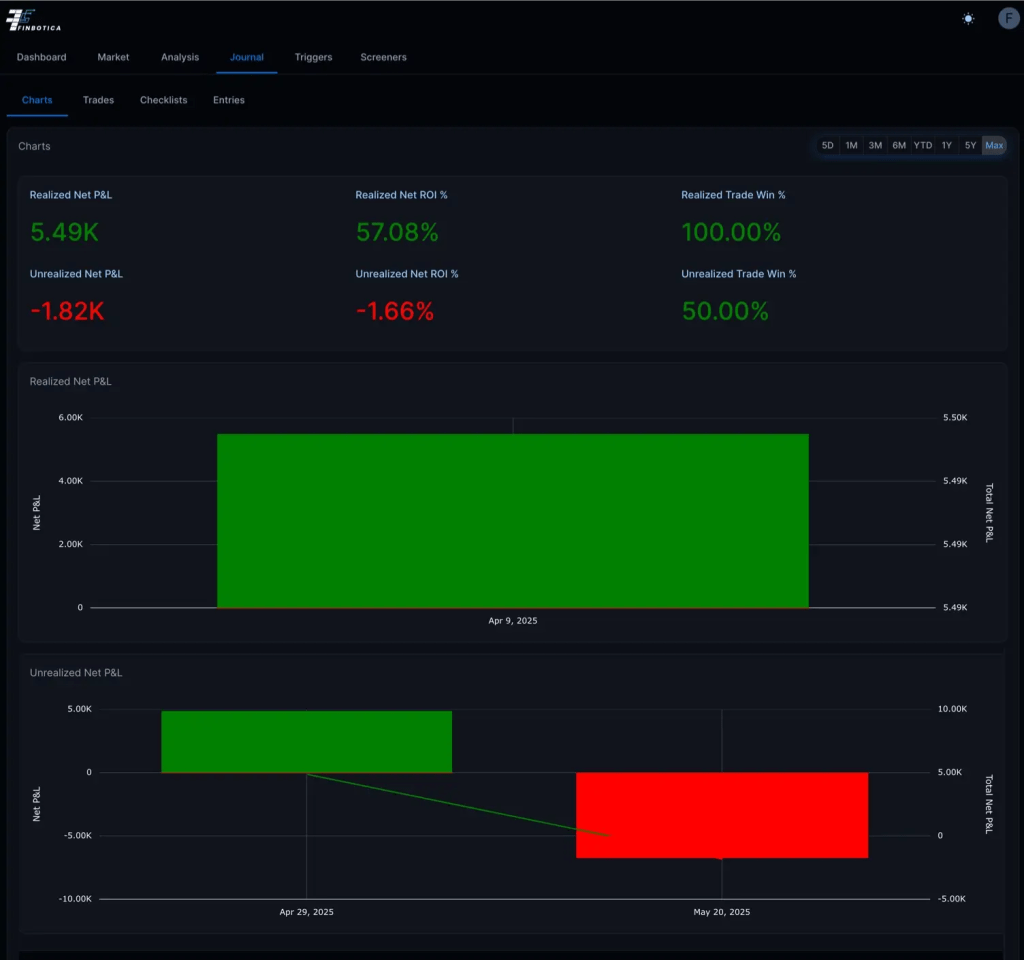Select the 5Y range button
The height and width of the screenshot is (960, 1024).
[x=969, y=145]
